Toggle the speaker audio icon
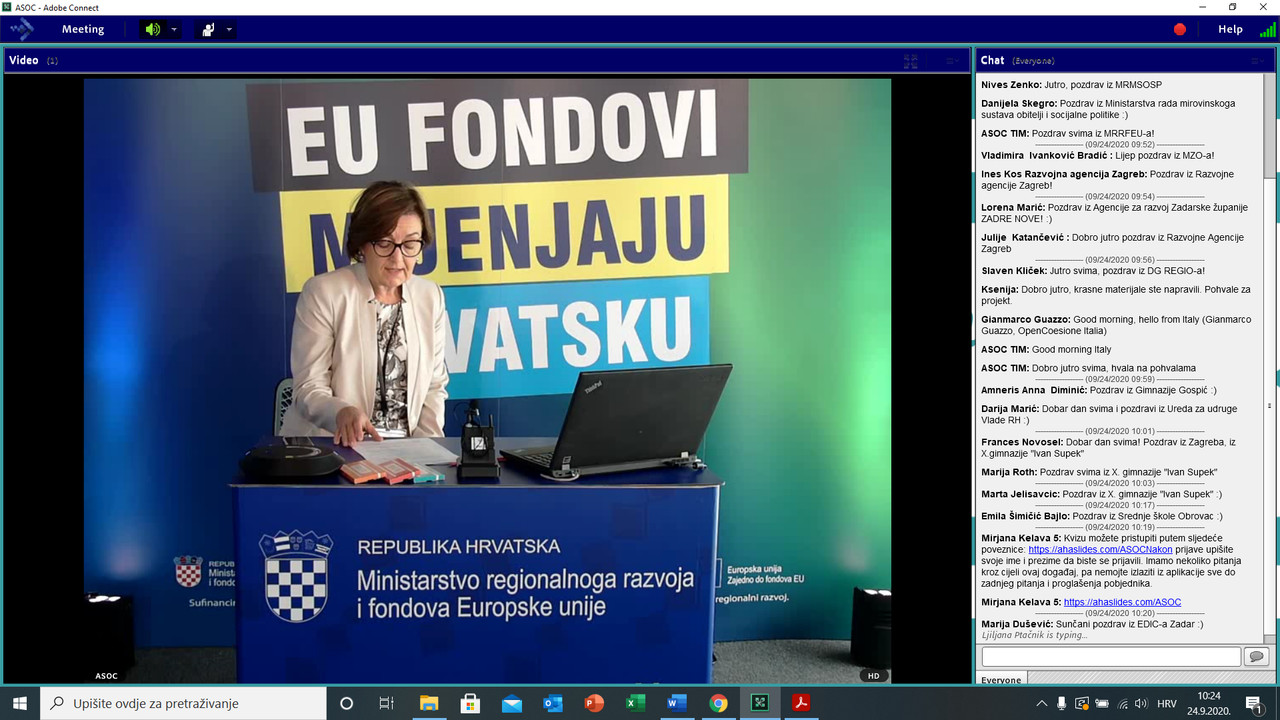Screen dimensions: 1280x720 click(152, 29)
